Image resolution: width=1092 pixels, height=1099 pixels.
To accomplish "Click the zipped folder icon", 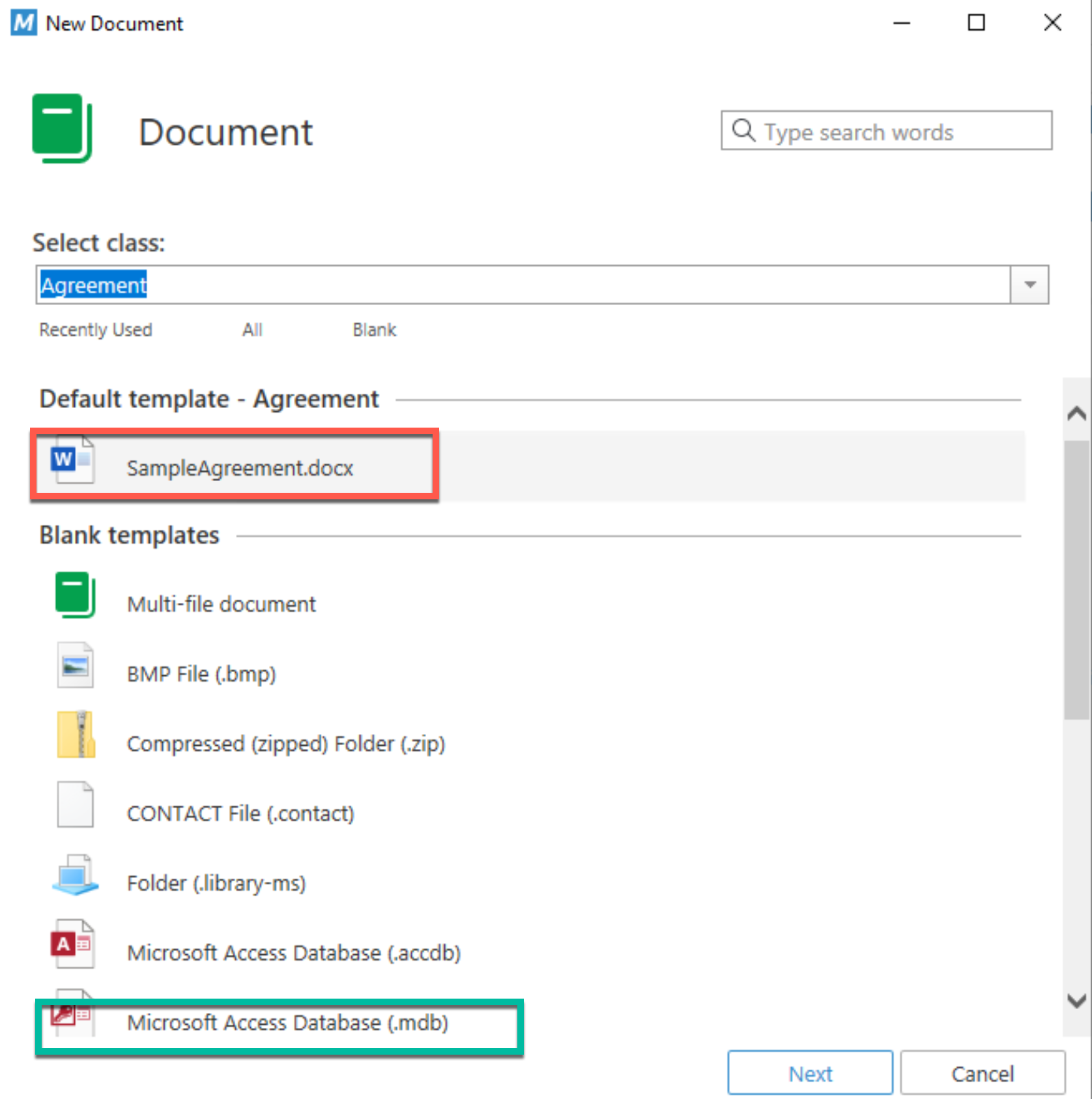I will click(76, 734).
